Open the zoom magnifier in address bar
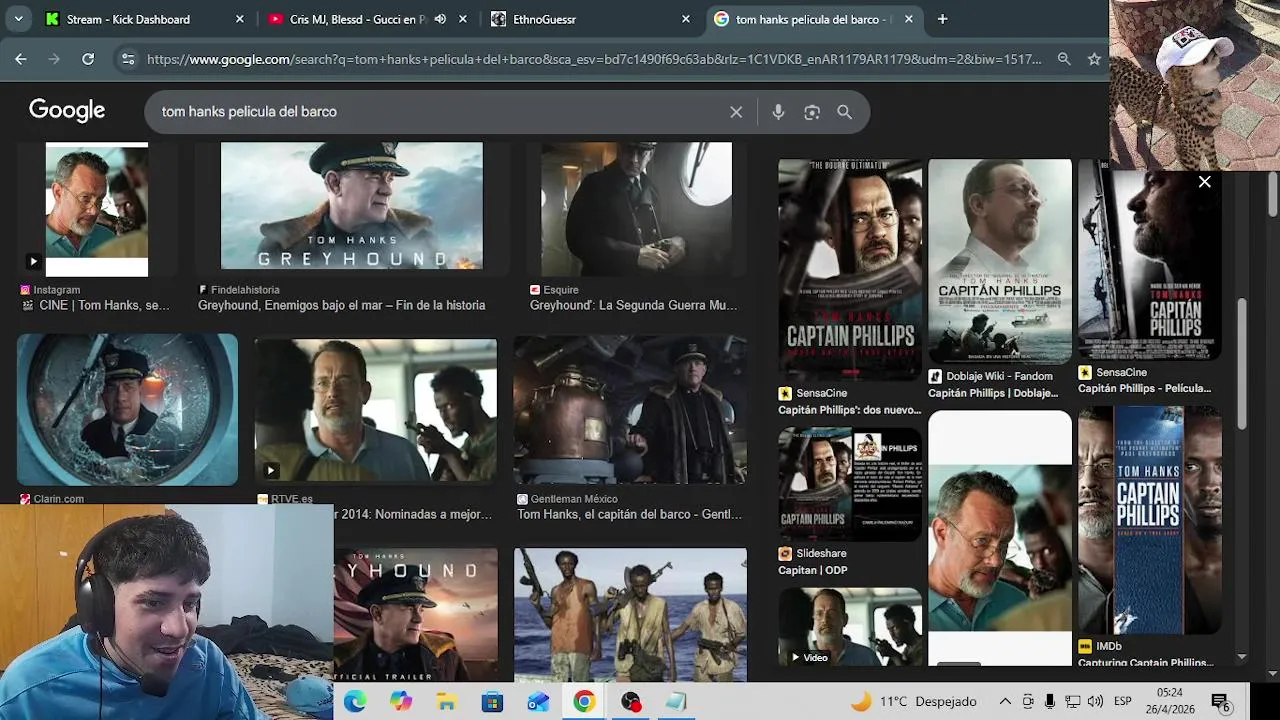 [x=1064, y=59]
